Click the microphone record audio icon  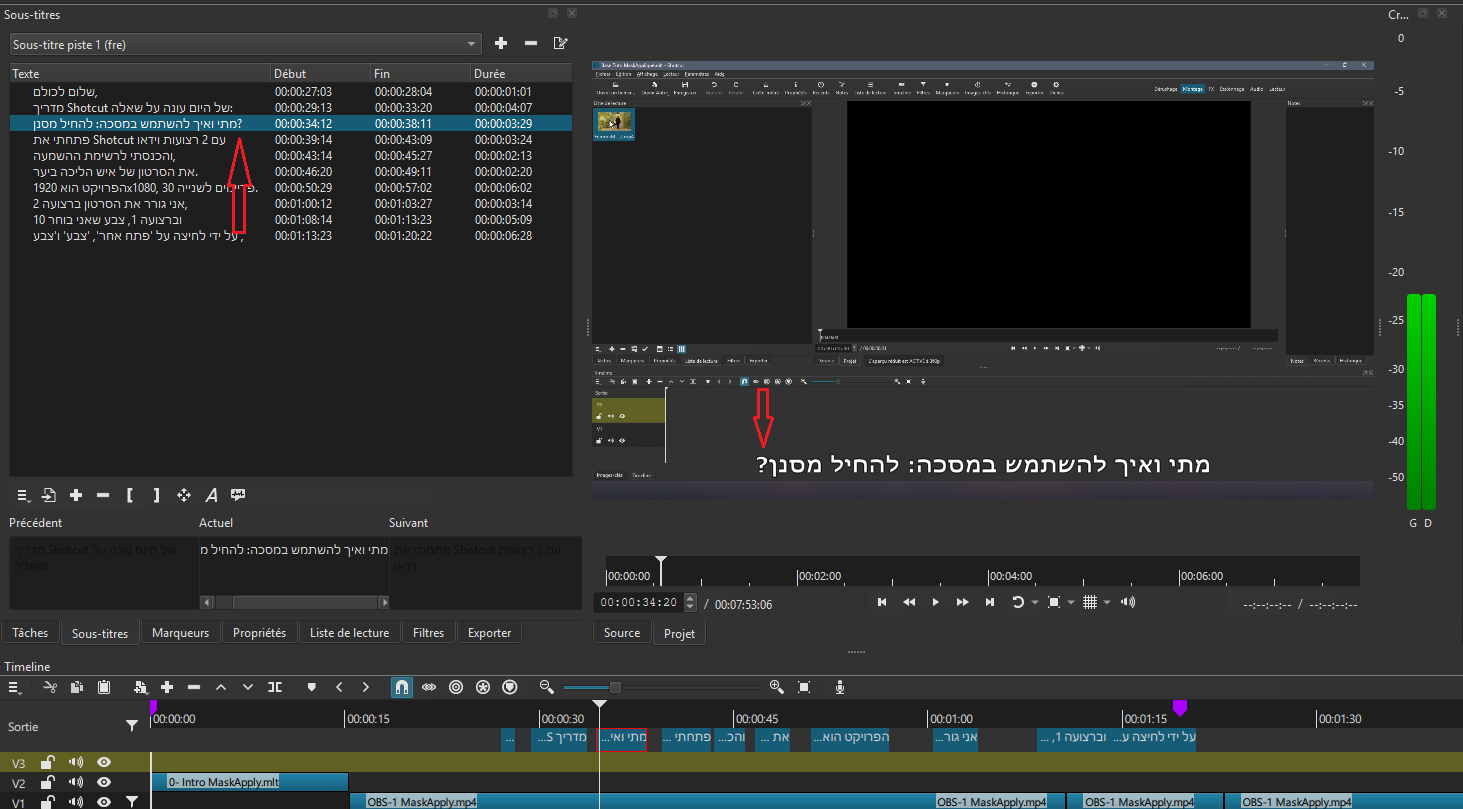pyautogui.click(x=840, y=687)
